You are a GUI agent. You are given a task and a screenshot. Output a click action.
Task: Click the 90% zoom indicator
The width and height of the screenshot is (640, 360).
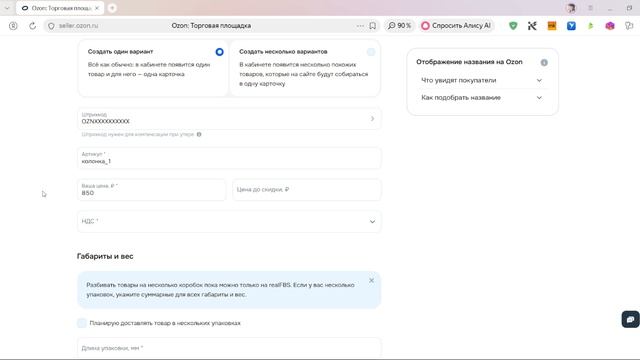point(399,26)
